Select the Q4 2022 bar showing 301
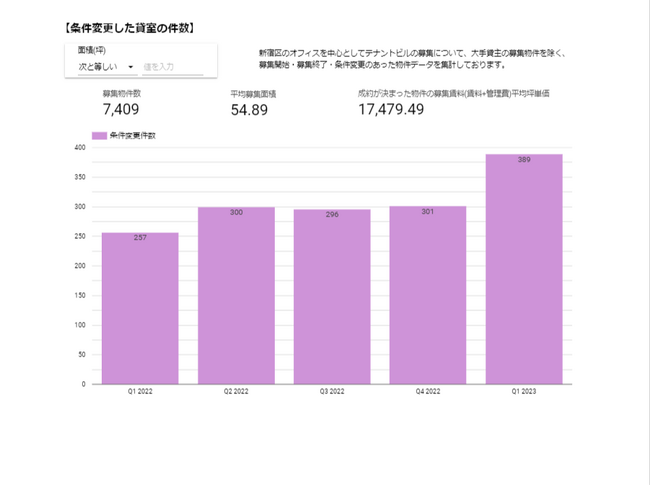The width and height of the screenshot is (650, 485). pos(427,295)
